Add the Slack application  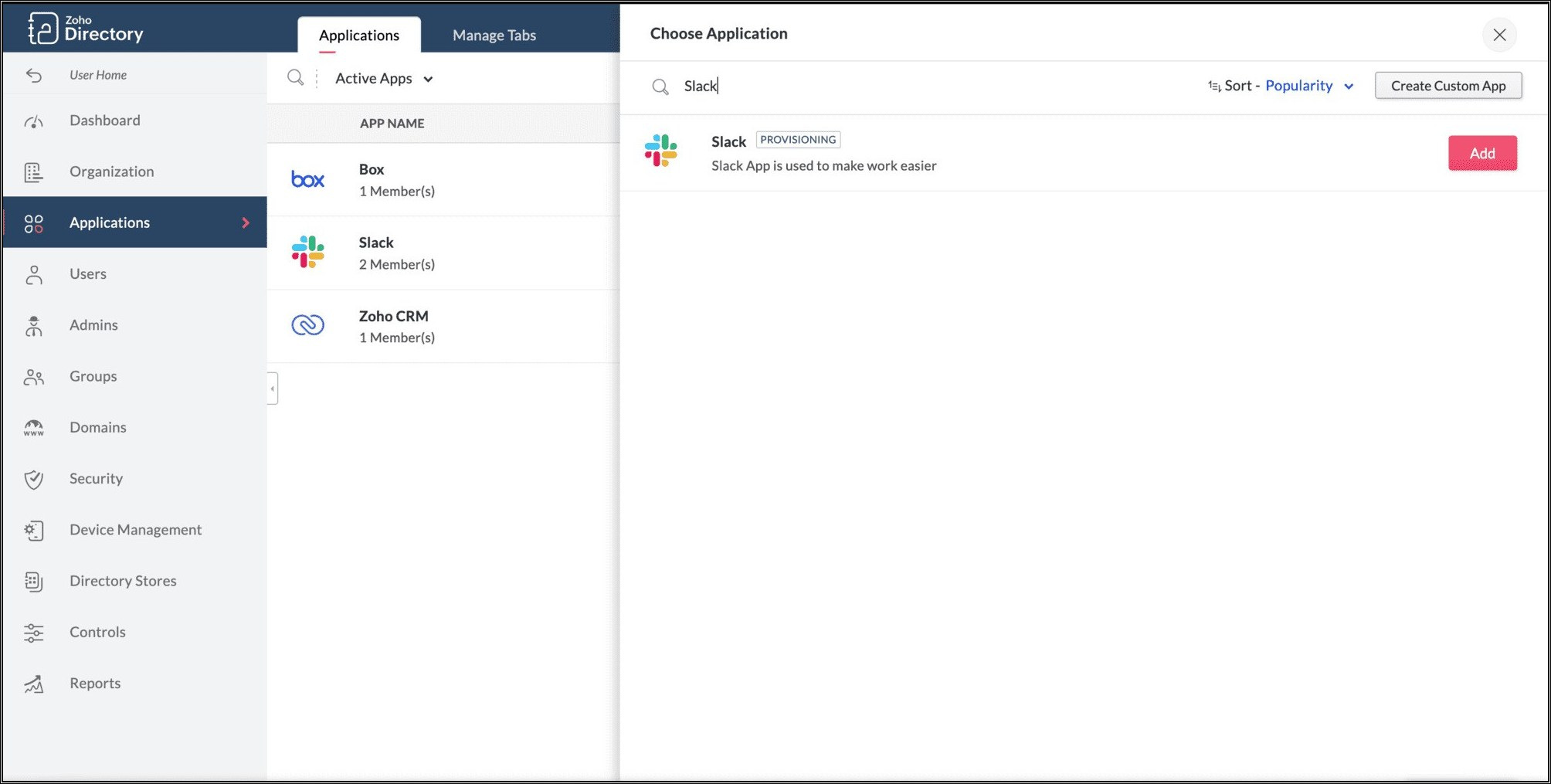pos(1482,153)
